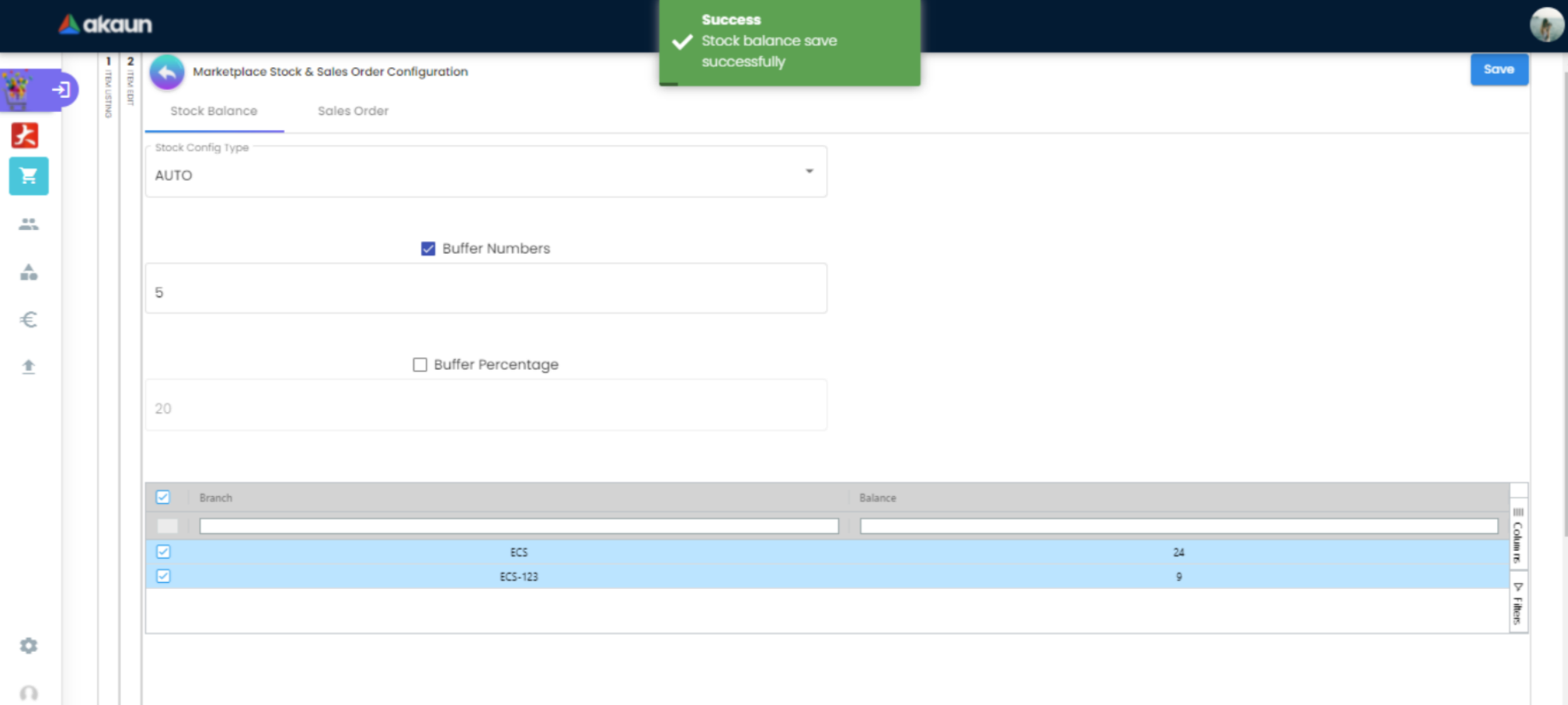Uncheck the Buffer Numbers checkbox

pos(428,249)
